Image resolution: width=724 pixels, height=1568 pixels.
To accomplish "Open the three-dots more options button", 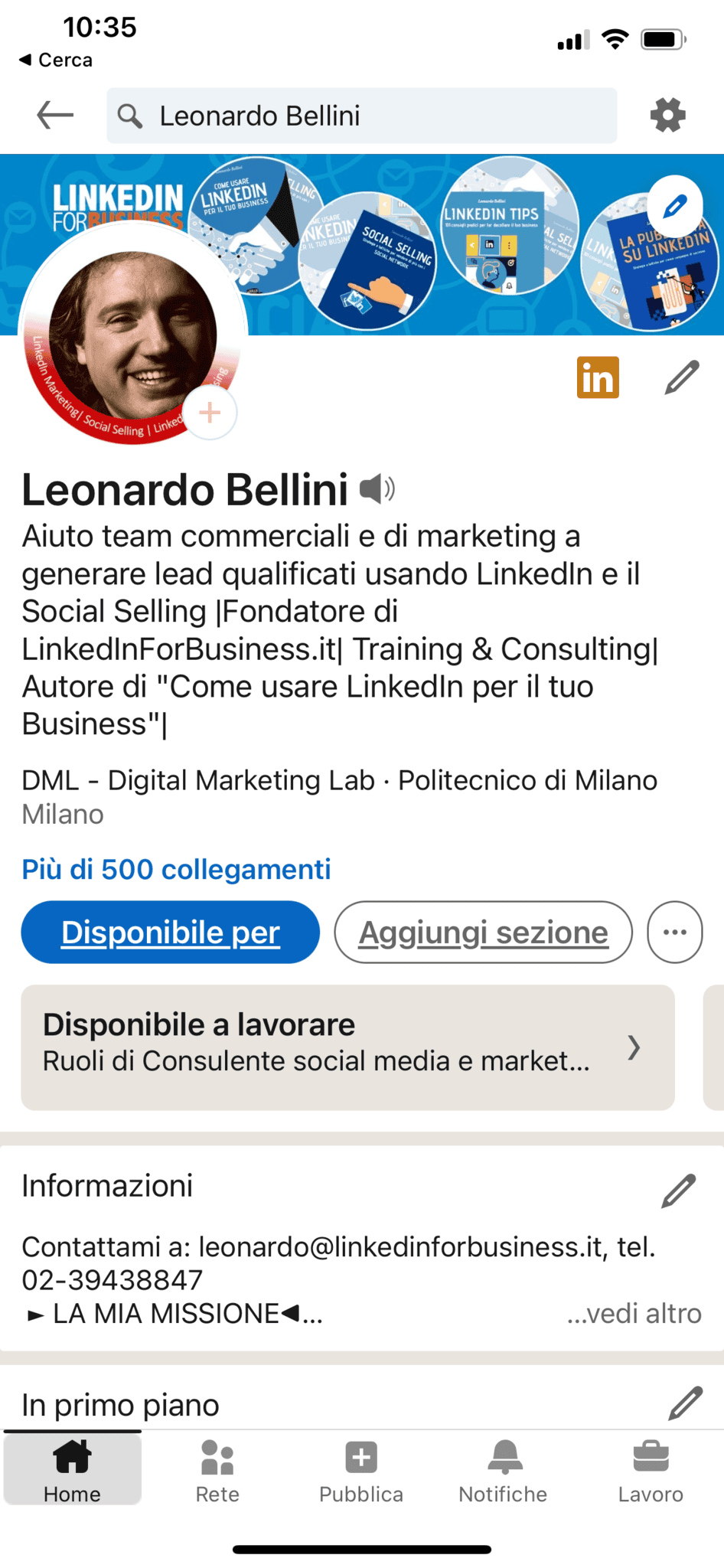I will point(674,932).
